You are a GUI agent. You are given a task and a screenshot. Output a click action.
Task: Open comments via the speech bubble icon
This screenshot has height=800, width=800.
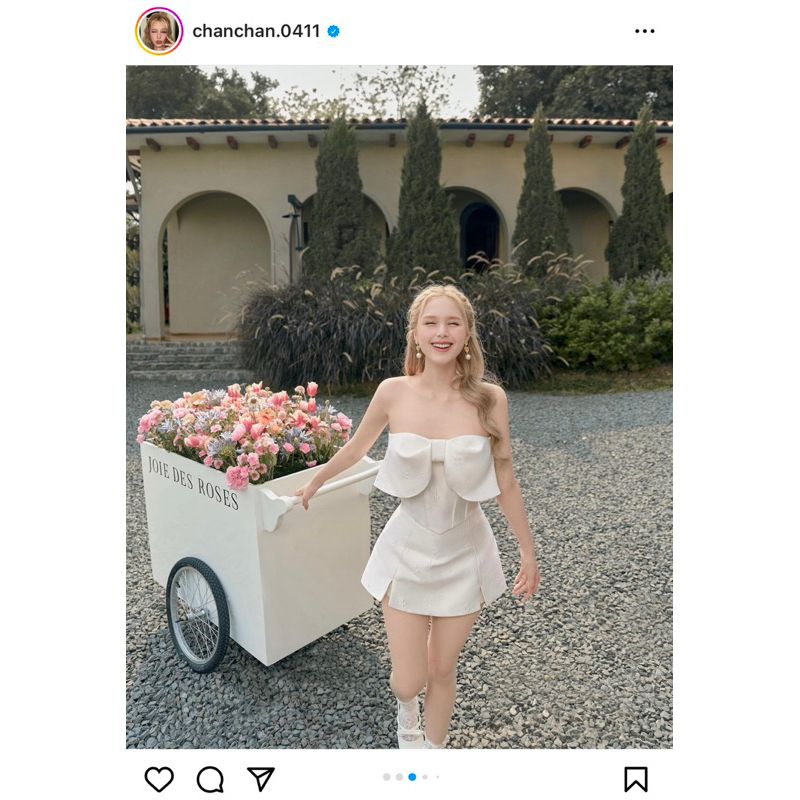pos(210,779)
